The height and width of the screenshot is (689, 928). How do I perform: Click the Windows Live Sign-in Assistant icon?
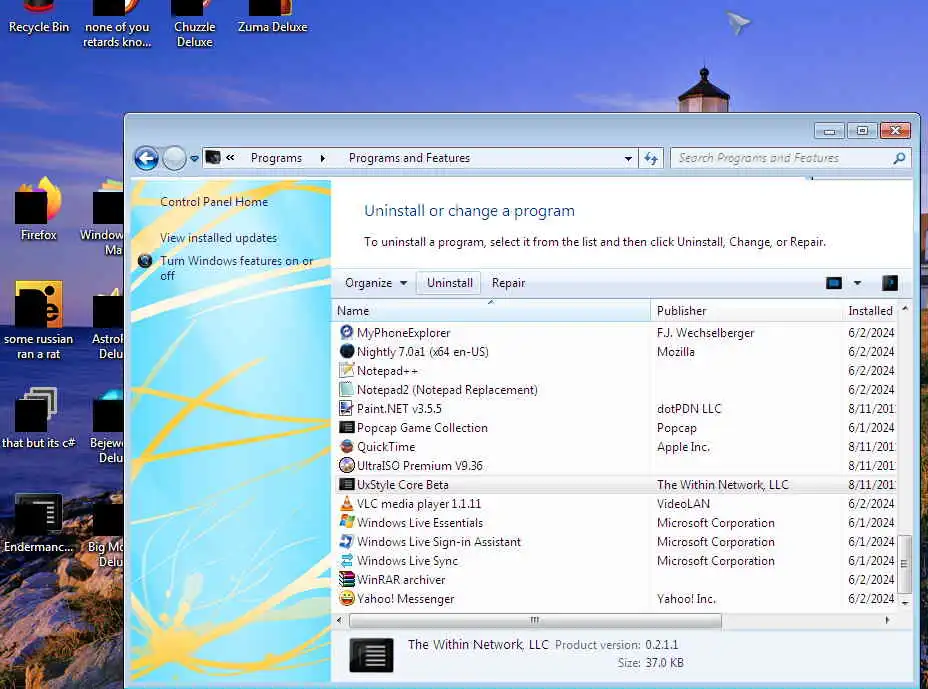point(346,542)
